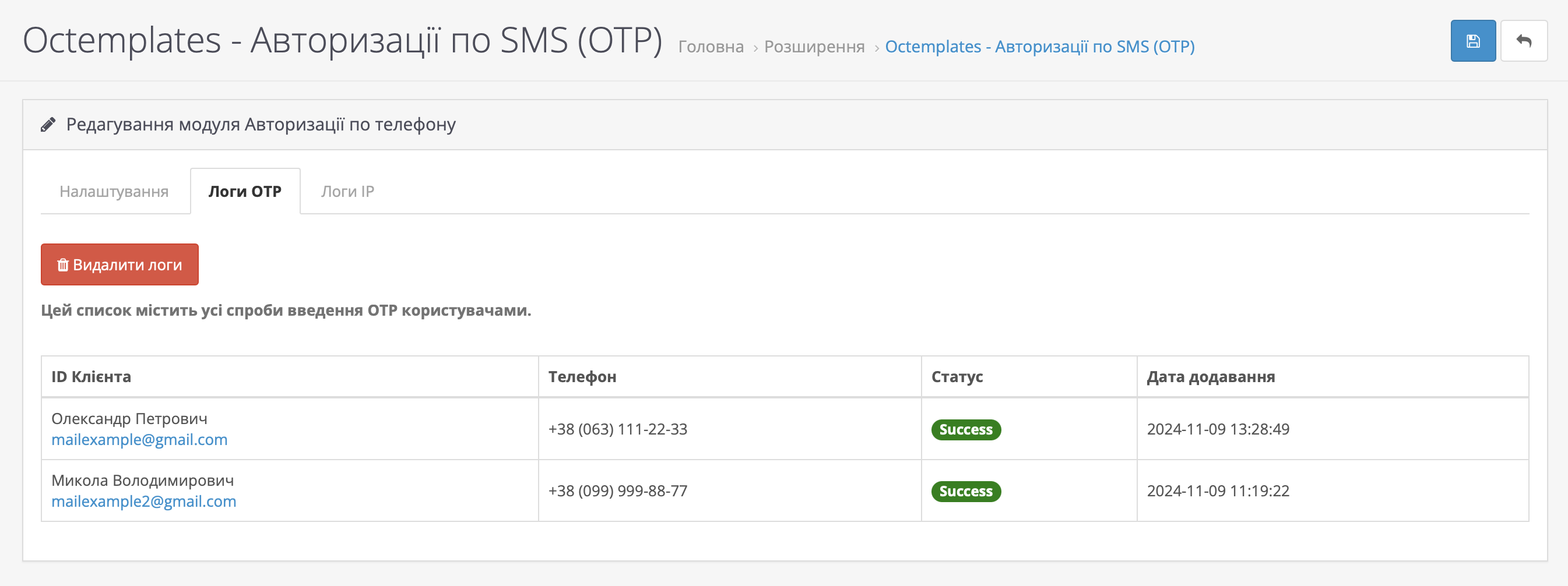The image size is (1568, 586).
Task: Open the Логи IP tab
Action: pos(347,192)
